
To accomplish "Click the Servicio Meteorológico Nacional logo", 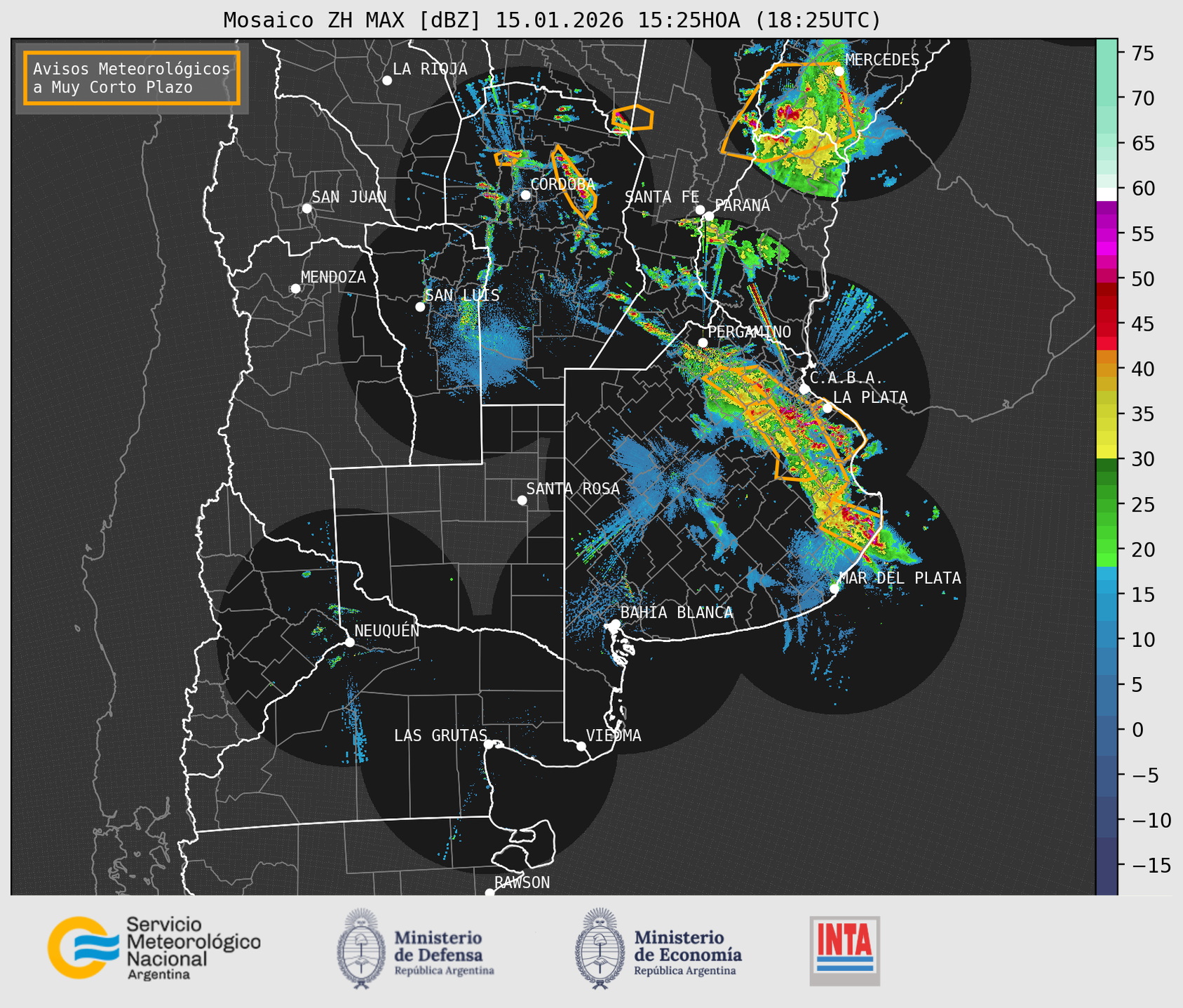I will click(x=154, y=948).
